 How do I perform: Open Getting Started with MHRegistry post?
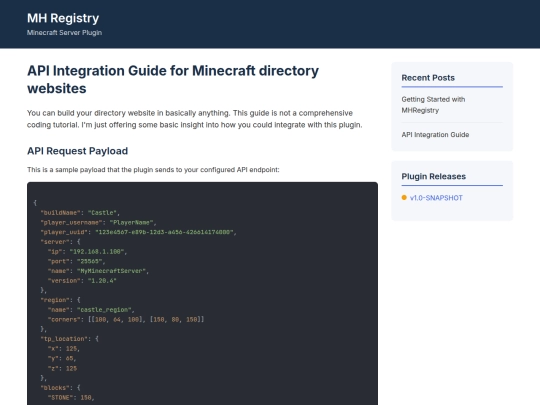(x=433, y=105)
